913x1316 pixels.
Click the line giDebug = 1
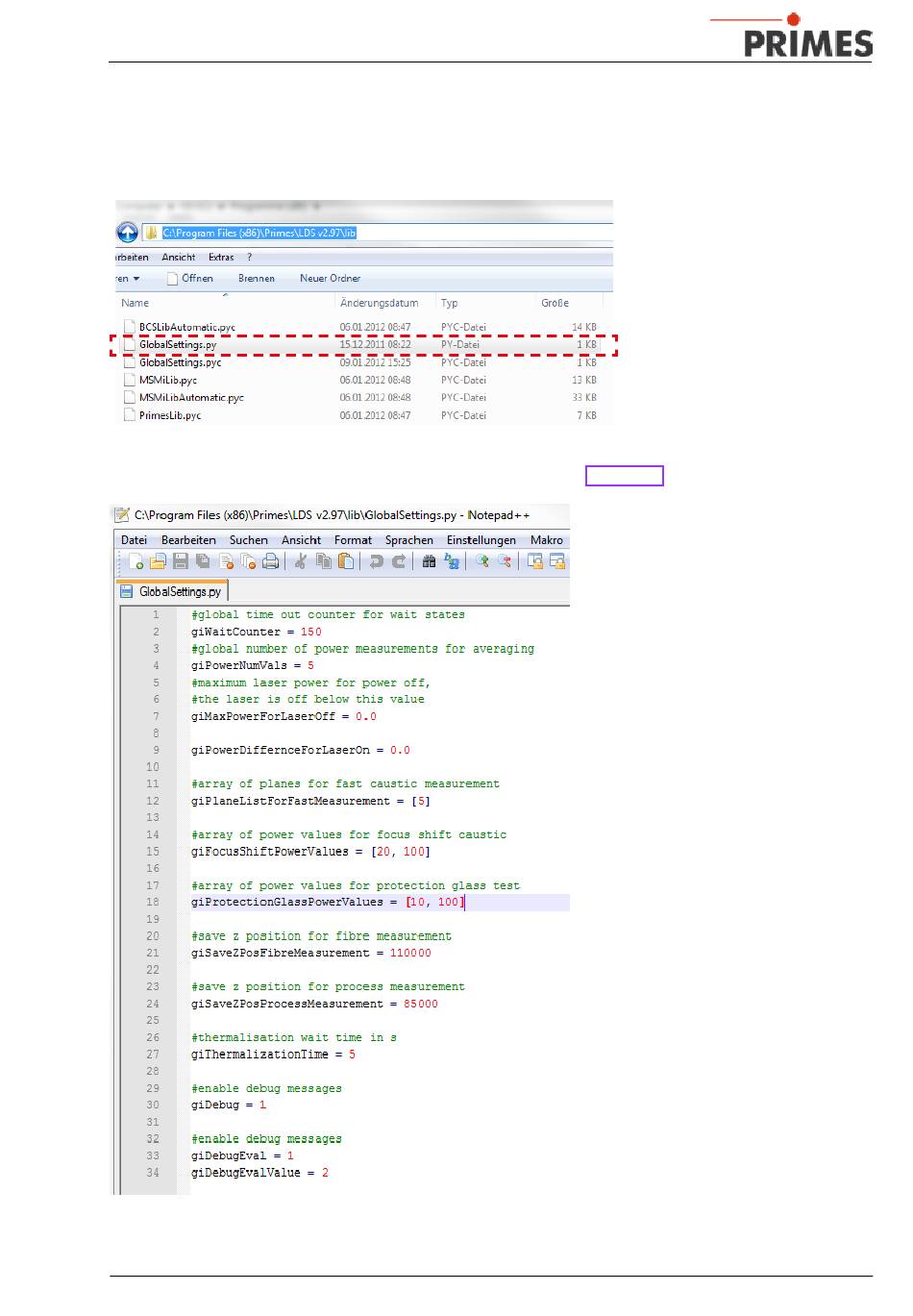click(x=229, y=1105)
